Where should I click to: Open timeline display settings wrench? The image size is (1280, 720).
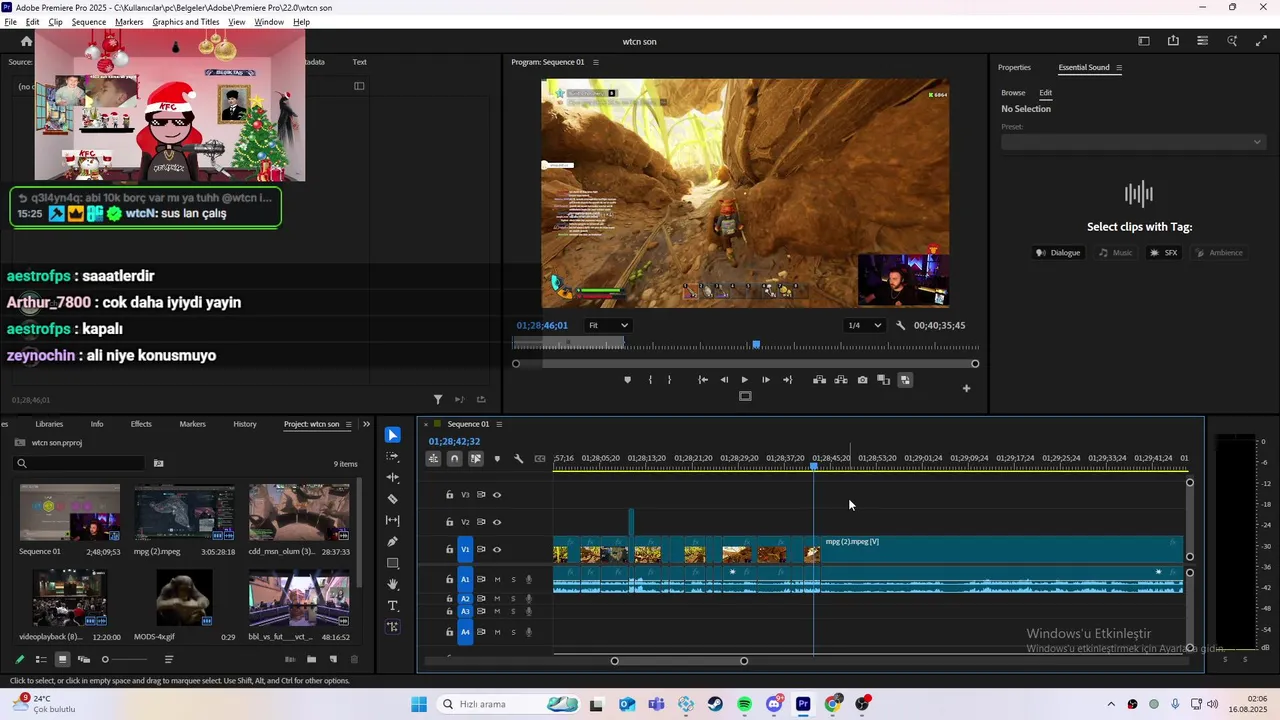coord(518,459)
